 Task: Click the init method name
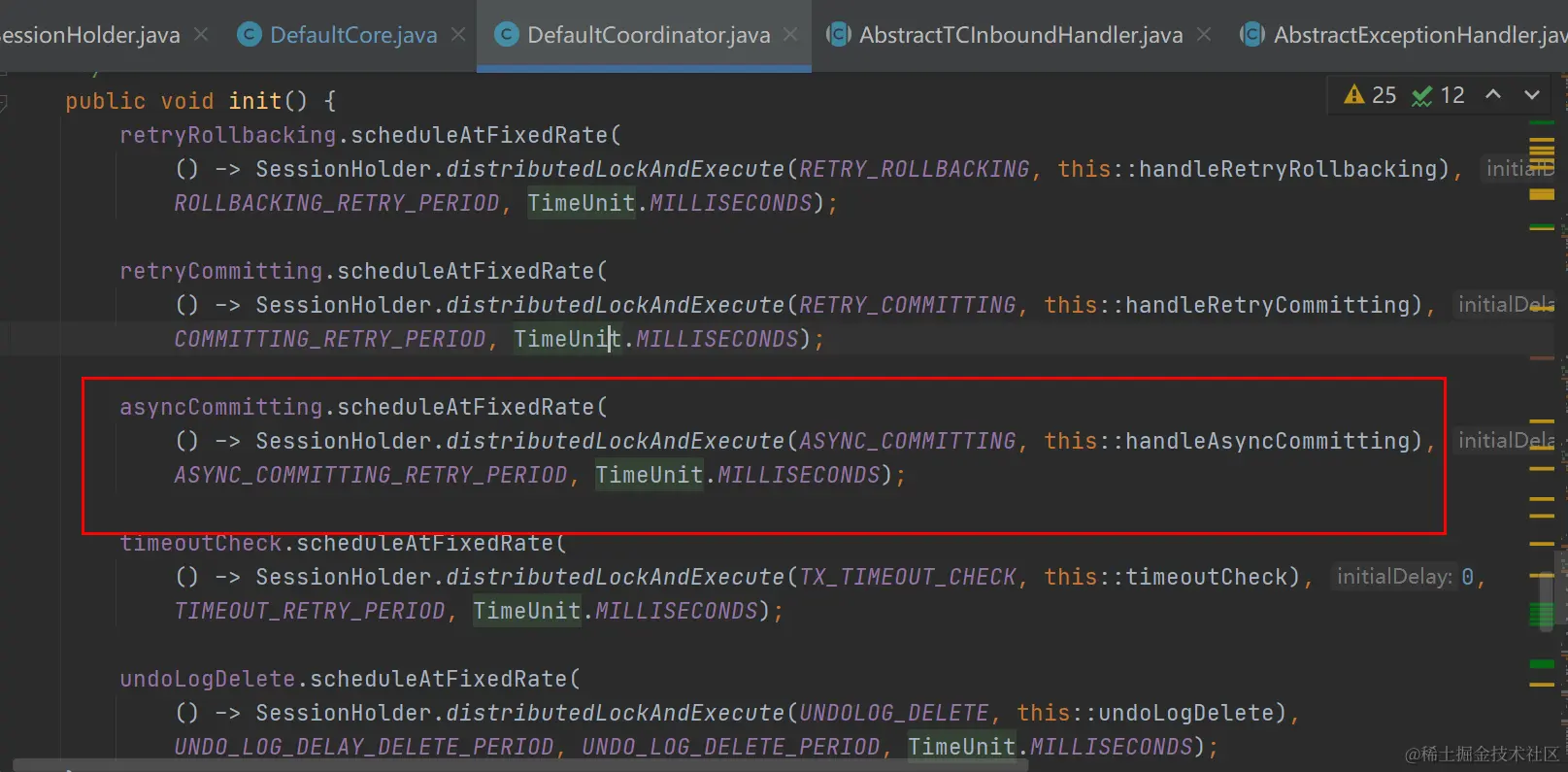[254, 101]
